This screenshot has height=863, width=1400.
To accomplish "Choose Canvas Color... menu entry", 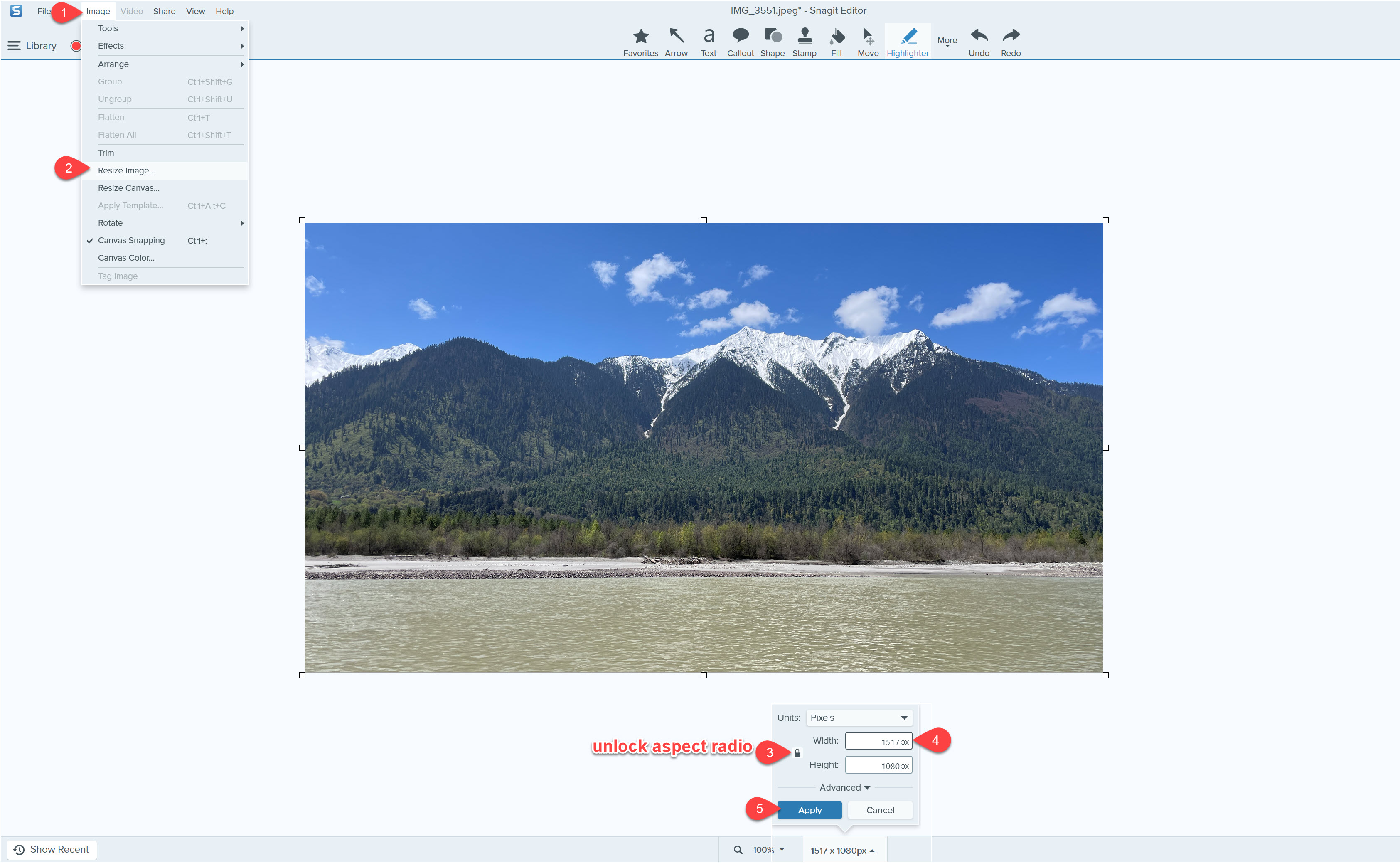I will click(x=164, y=257).
